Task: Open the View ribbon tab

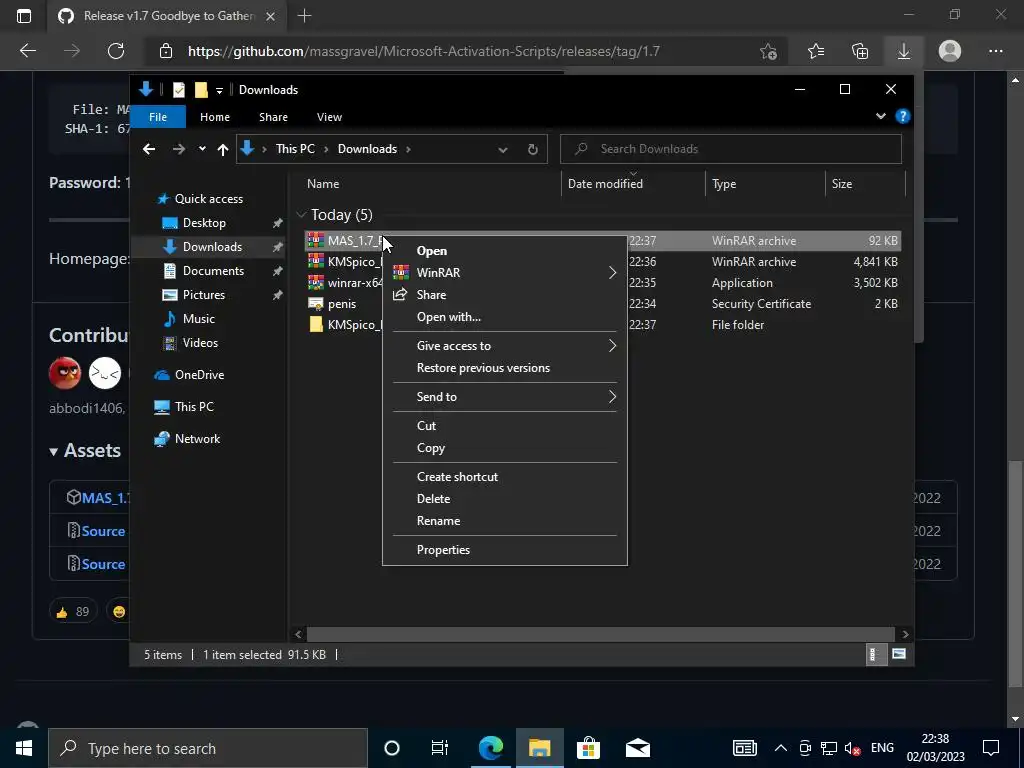Action: point(329,117)
